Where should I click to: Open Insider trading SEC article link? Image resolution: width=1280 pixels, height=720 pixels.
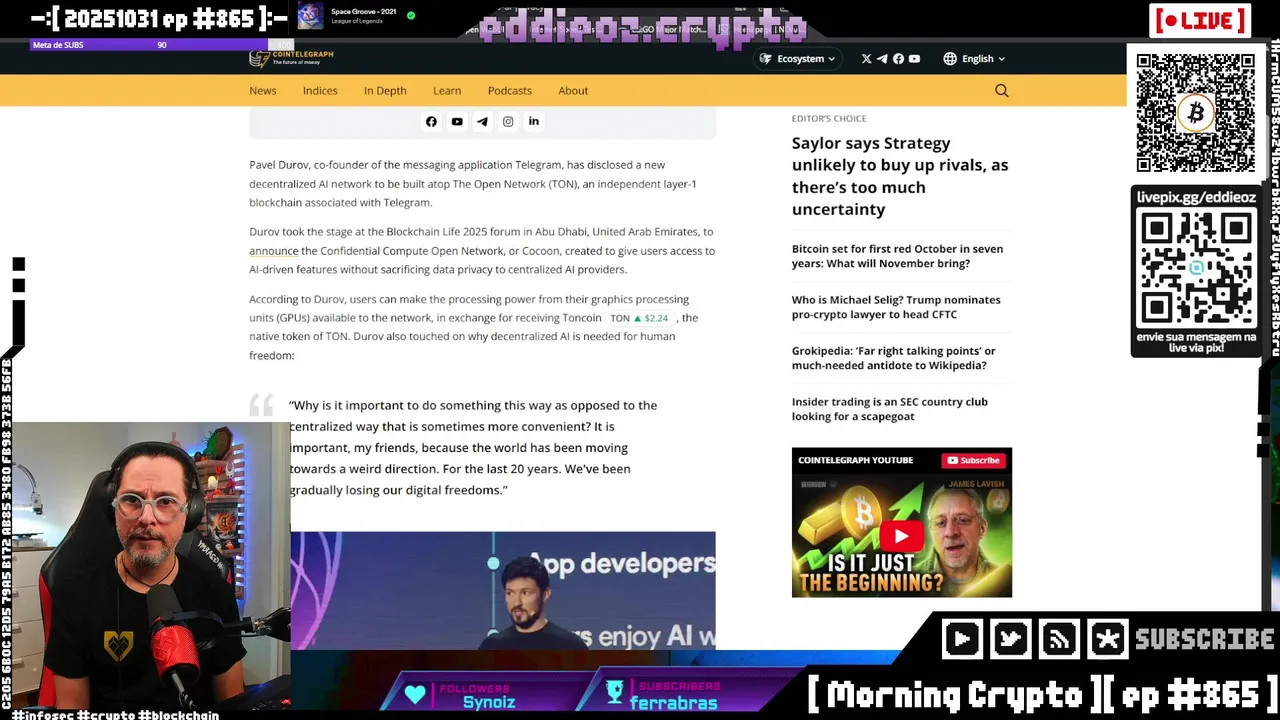[890, 409]
